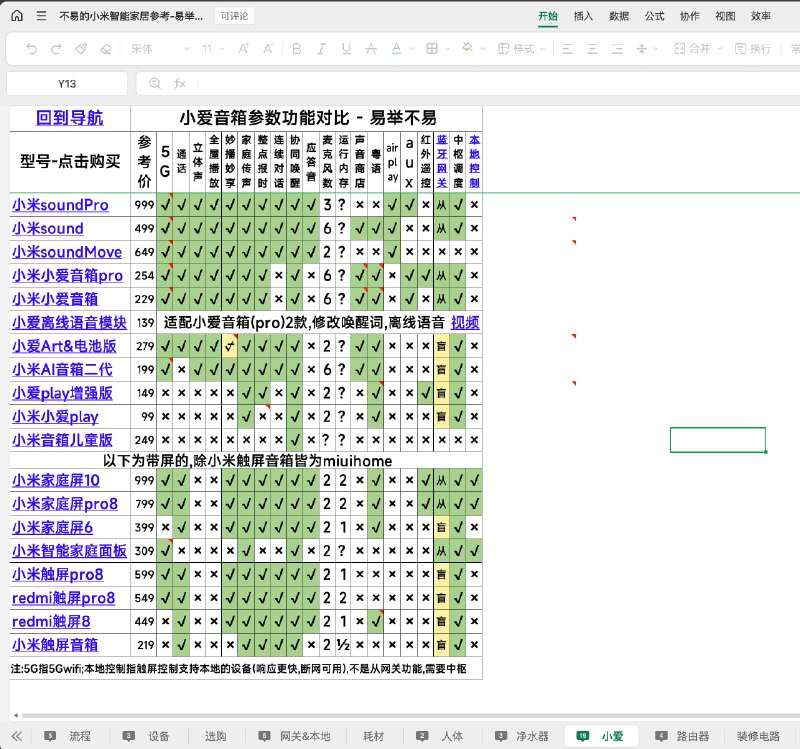Expand the vertical alignment dropdown arrow
Image resolution: width=800 pixels, height=749 pixels.
[x=656, y=49]
